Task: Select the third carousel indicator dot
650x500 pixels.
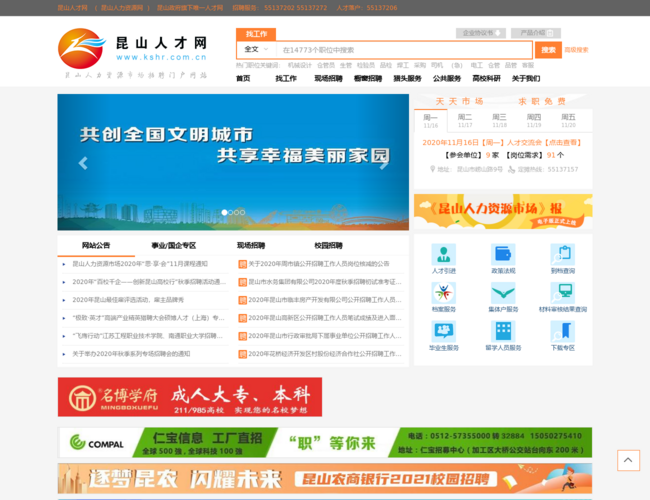Action: (x=236, y=212)
